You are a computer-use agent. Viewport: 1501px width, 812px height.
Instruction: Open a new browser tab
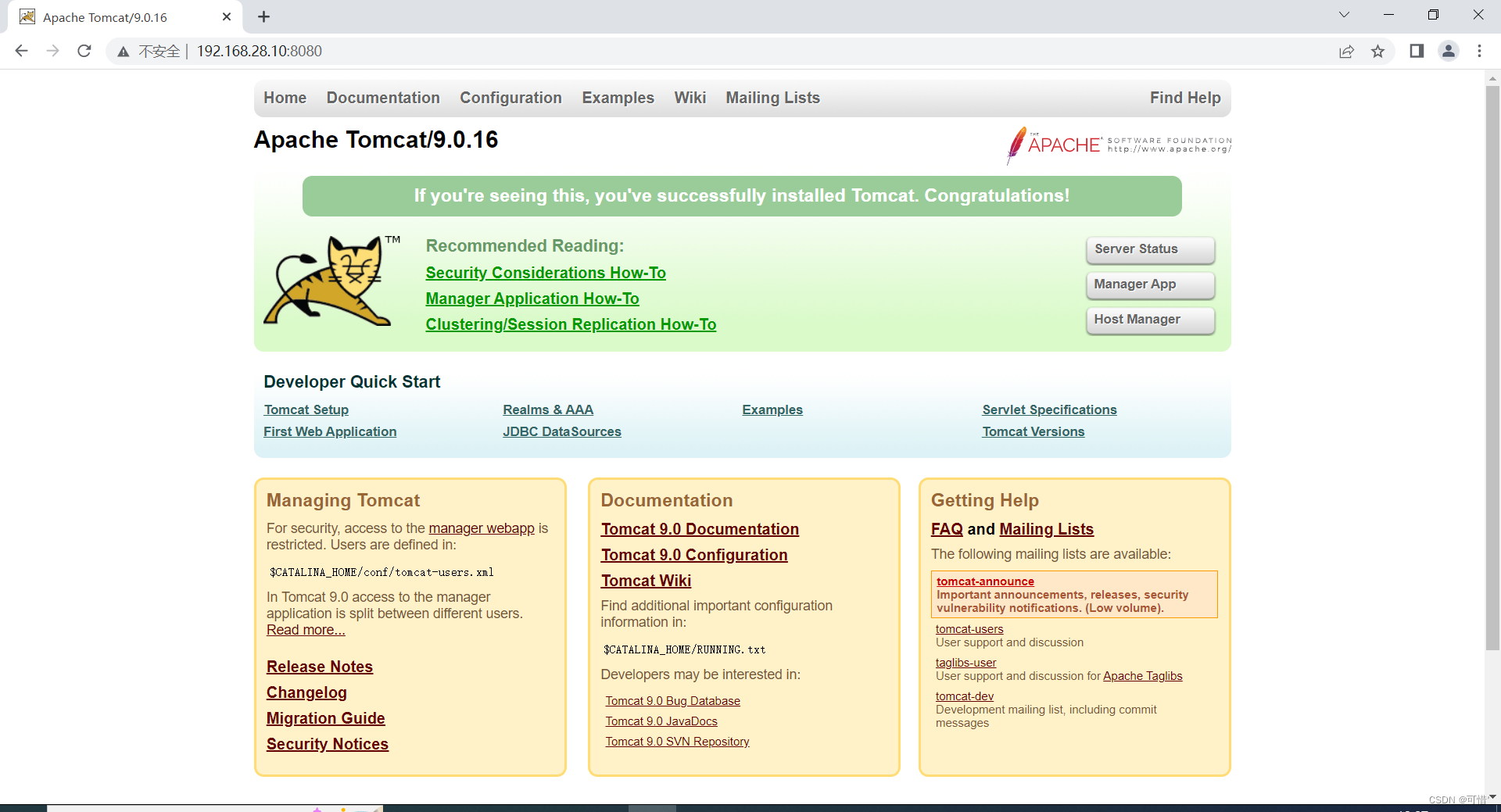[x=263, y=16]
